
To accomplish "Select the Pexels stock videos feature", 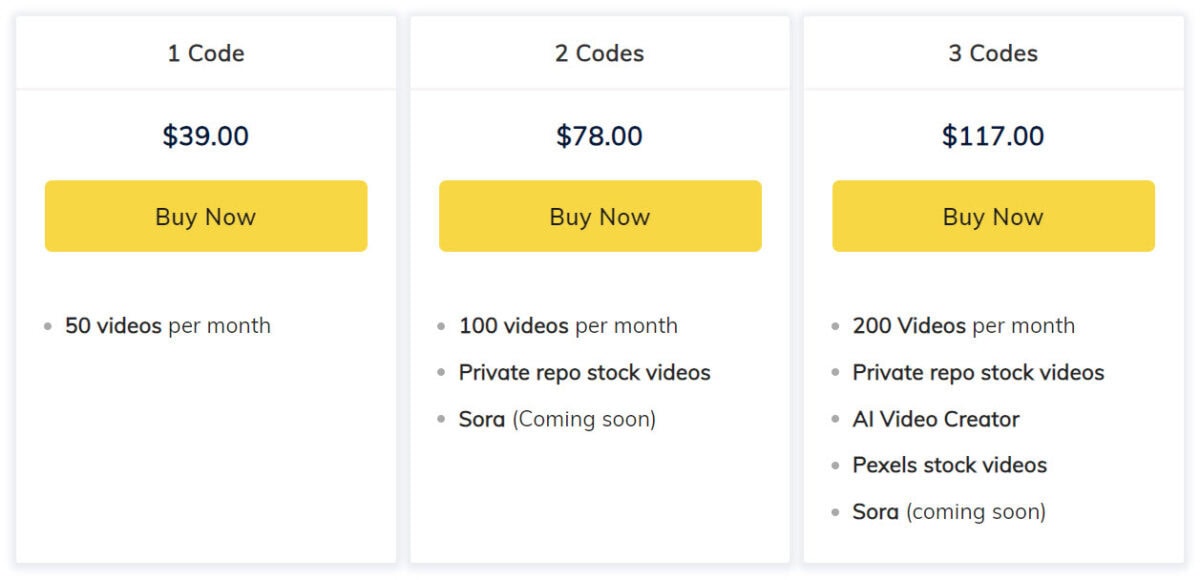I will click(948, 465).
